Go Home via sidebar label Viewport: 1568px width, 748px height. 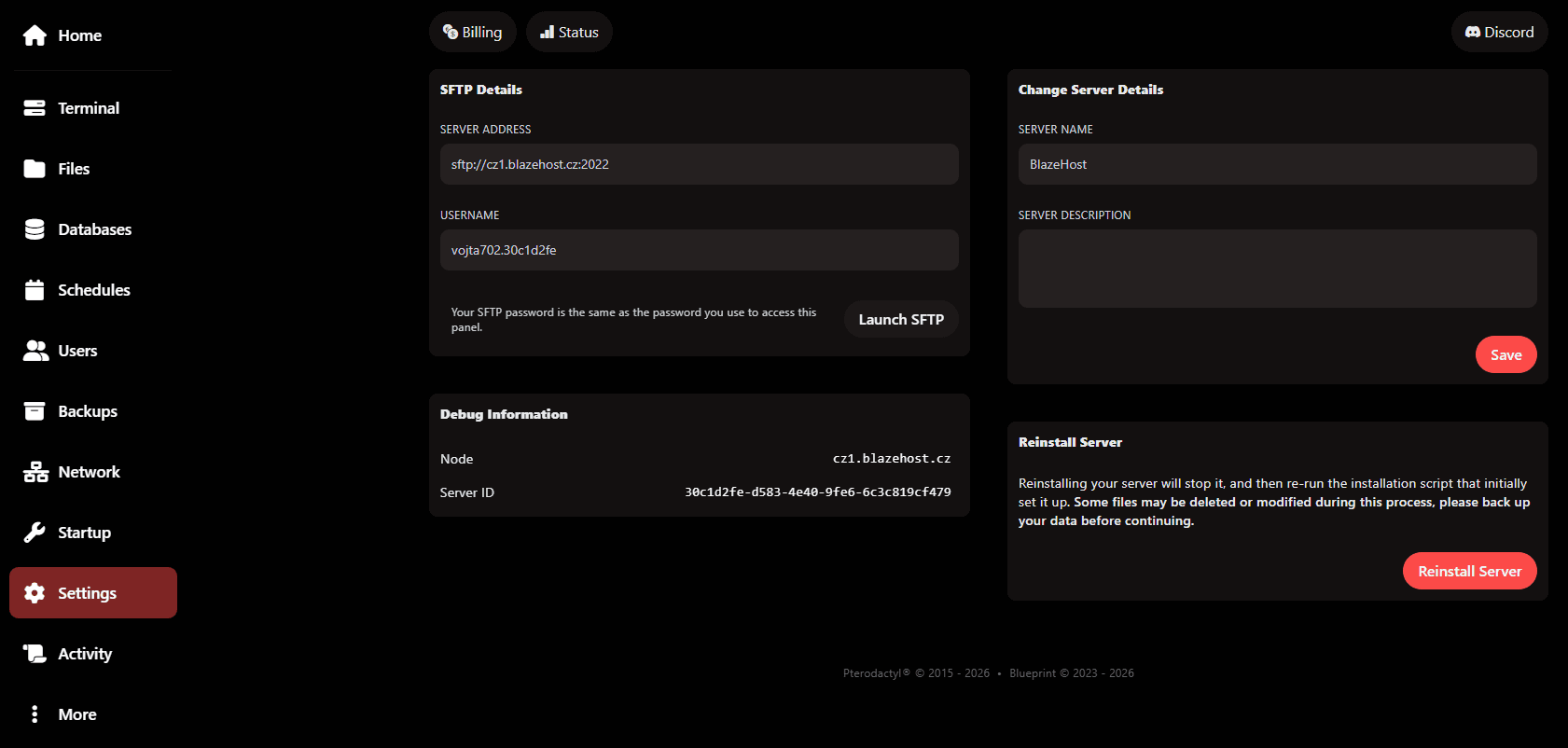tap(80, 35)
